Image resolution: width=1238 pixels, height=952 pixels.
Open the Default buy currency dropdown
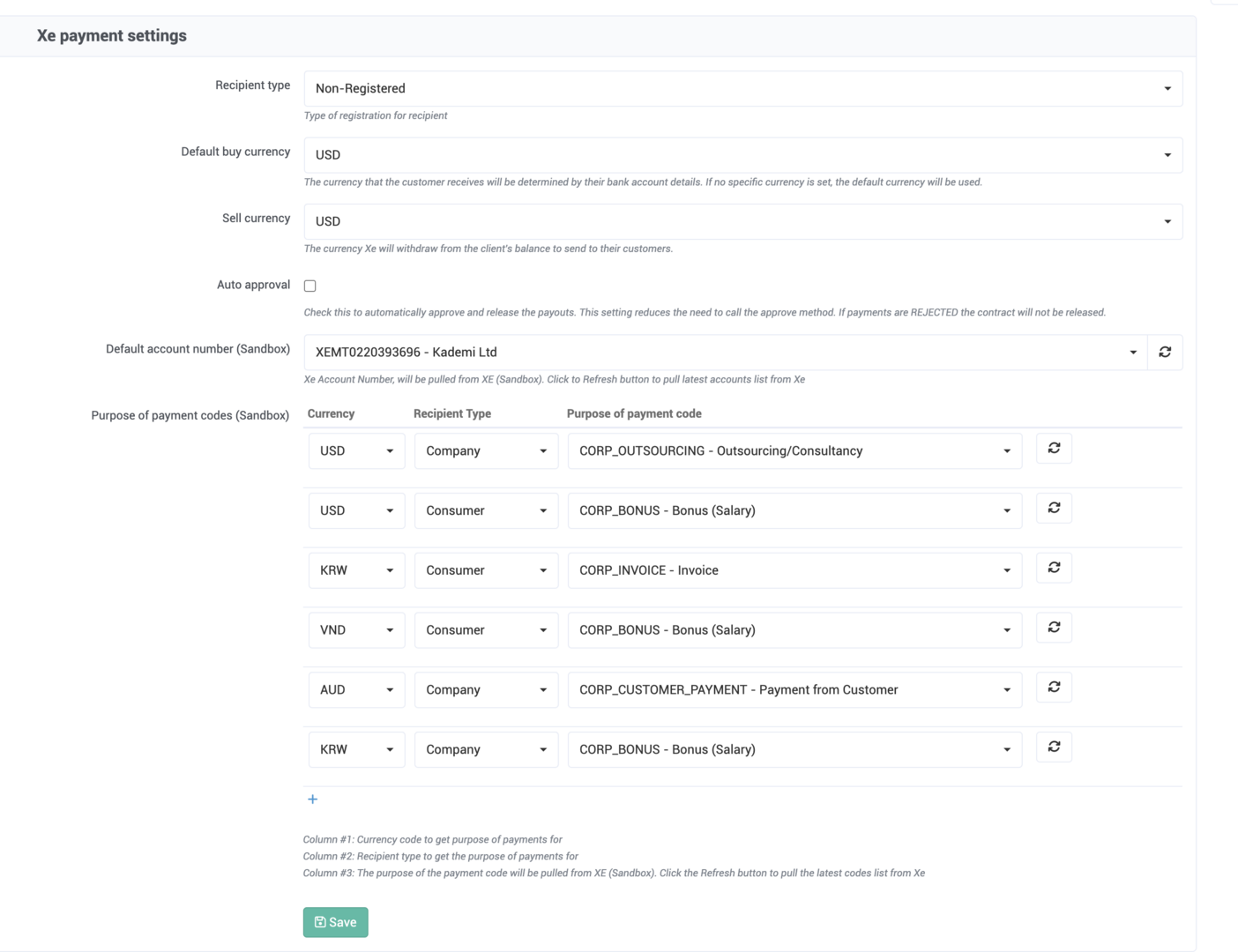(x=743, y=154)
